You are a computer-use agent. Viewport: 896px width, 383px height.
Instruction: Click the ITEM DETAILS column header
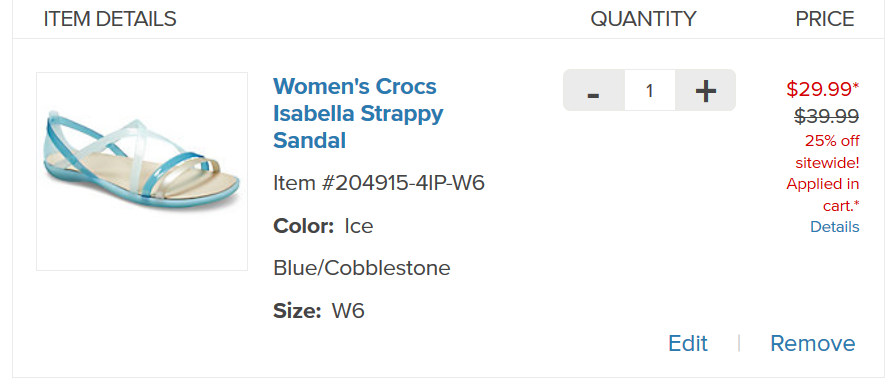pyautogui.click(x=110, y=19)
